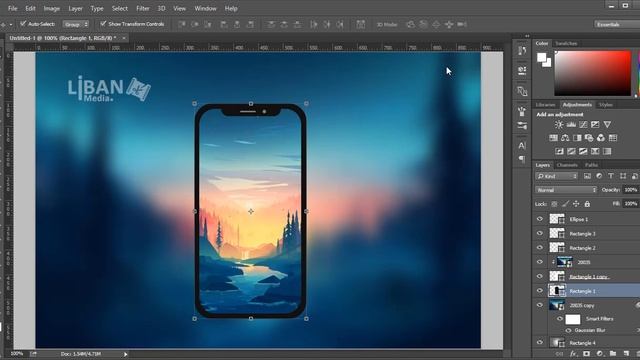Lock all layer attributes padlock
640x360 pixels.
[587, 204]
